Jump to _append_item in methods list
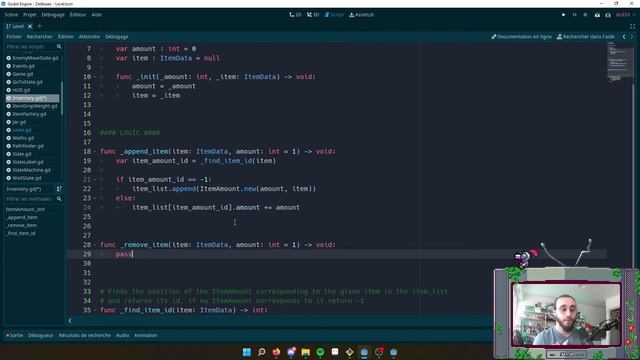The image size is (640, 360). 22,217
